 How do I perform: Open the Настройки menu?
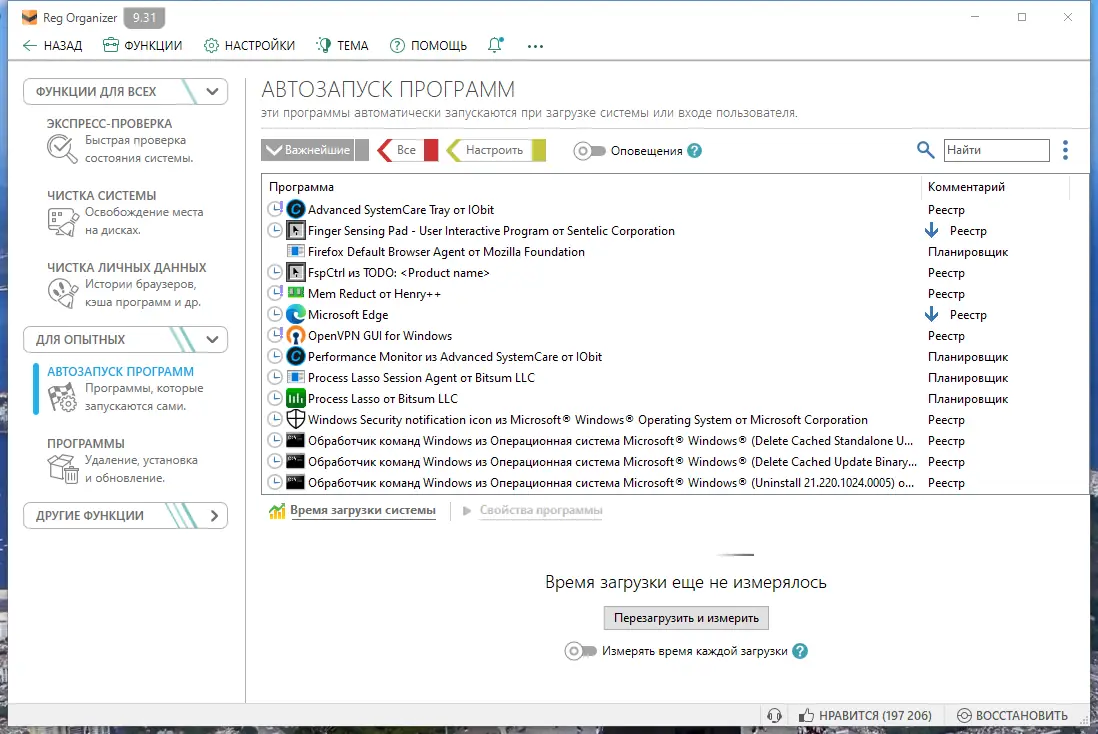(x=249, y=46)
